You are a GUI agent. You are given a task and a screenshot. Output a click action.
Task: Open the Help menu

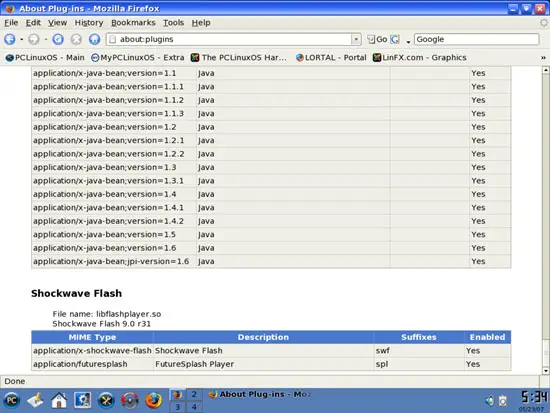201,23
